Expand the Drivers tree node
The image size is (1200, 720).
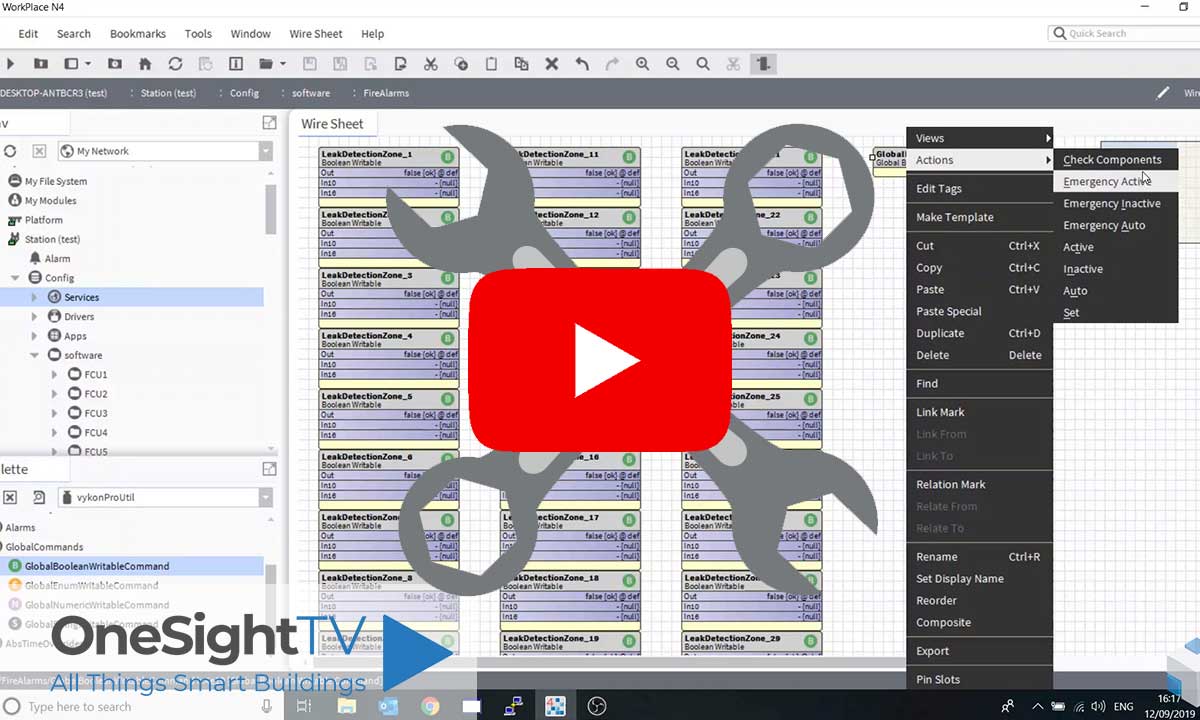click(34, 316)
